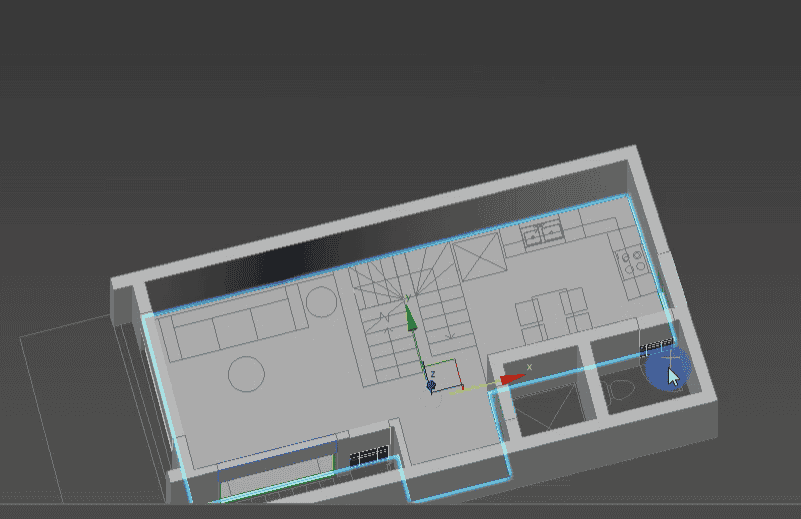
Task: Click the red X-axis arrow of the move gizmo
Action: coord(512,379)
